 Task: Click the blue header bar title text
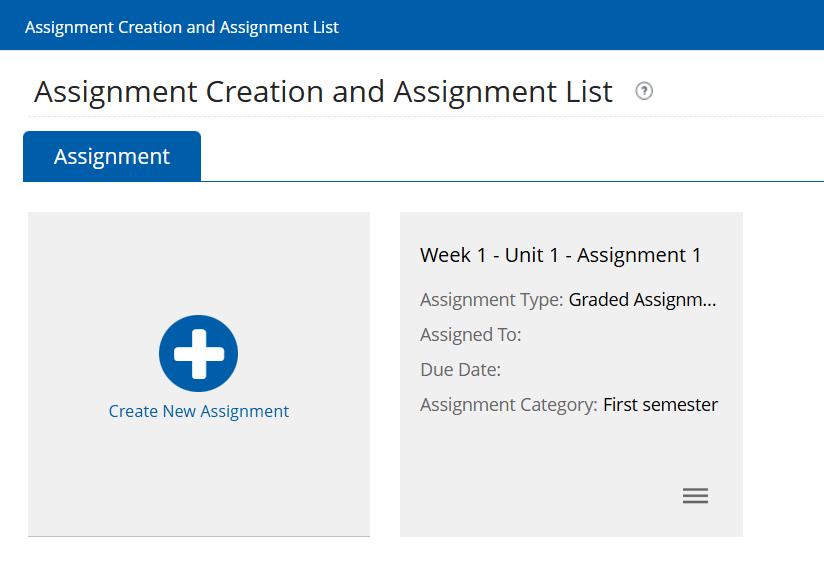(182, 27)
